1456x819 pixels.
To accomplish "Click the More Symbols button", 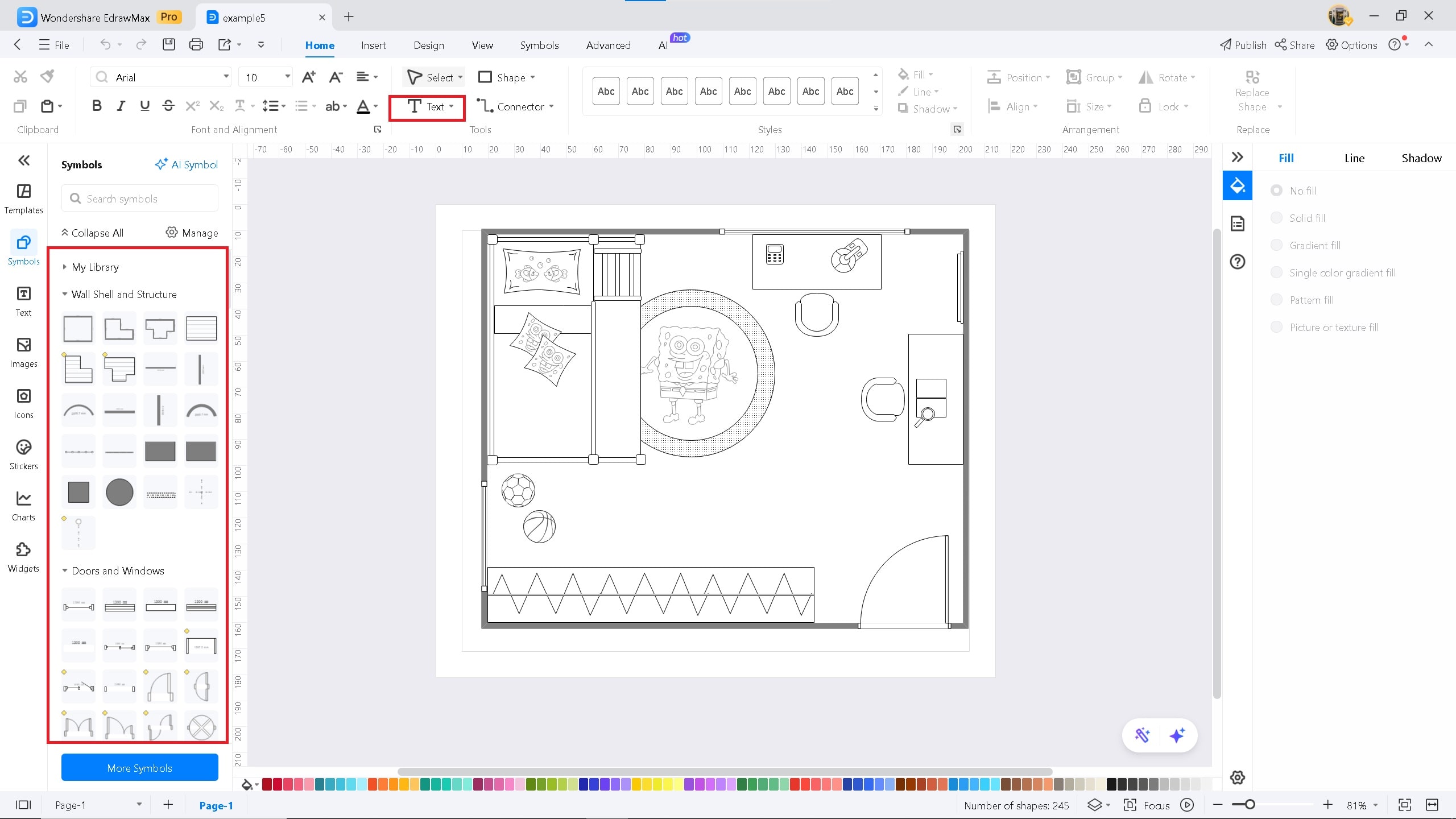I will click(x=140, y=768).
